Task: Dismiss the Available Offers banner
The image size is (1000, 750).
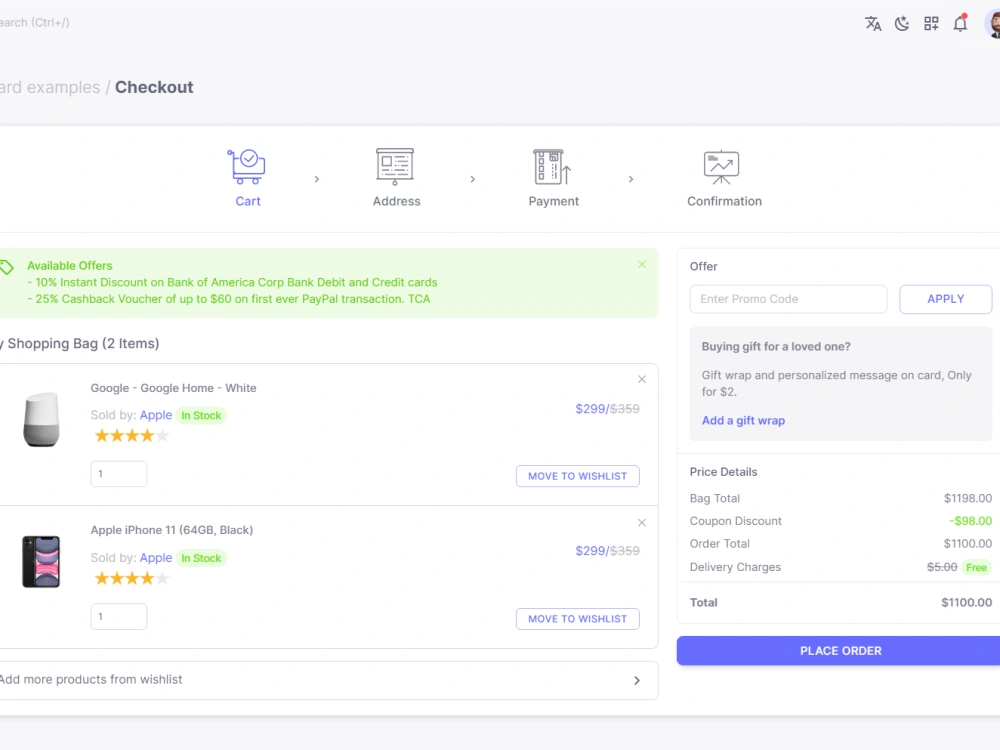Action: click(x=642, y=265)
